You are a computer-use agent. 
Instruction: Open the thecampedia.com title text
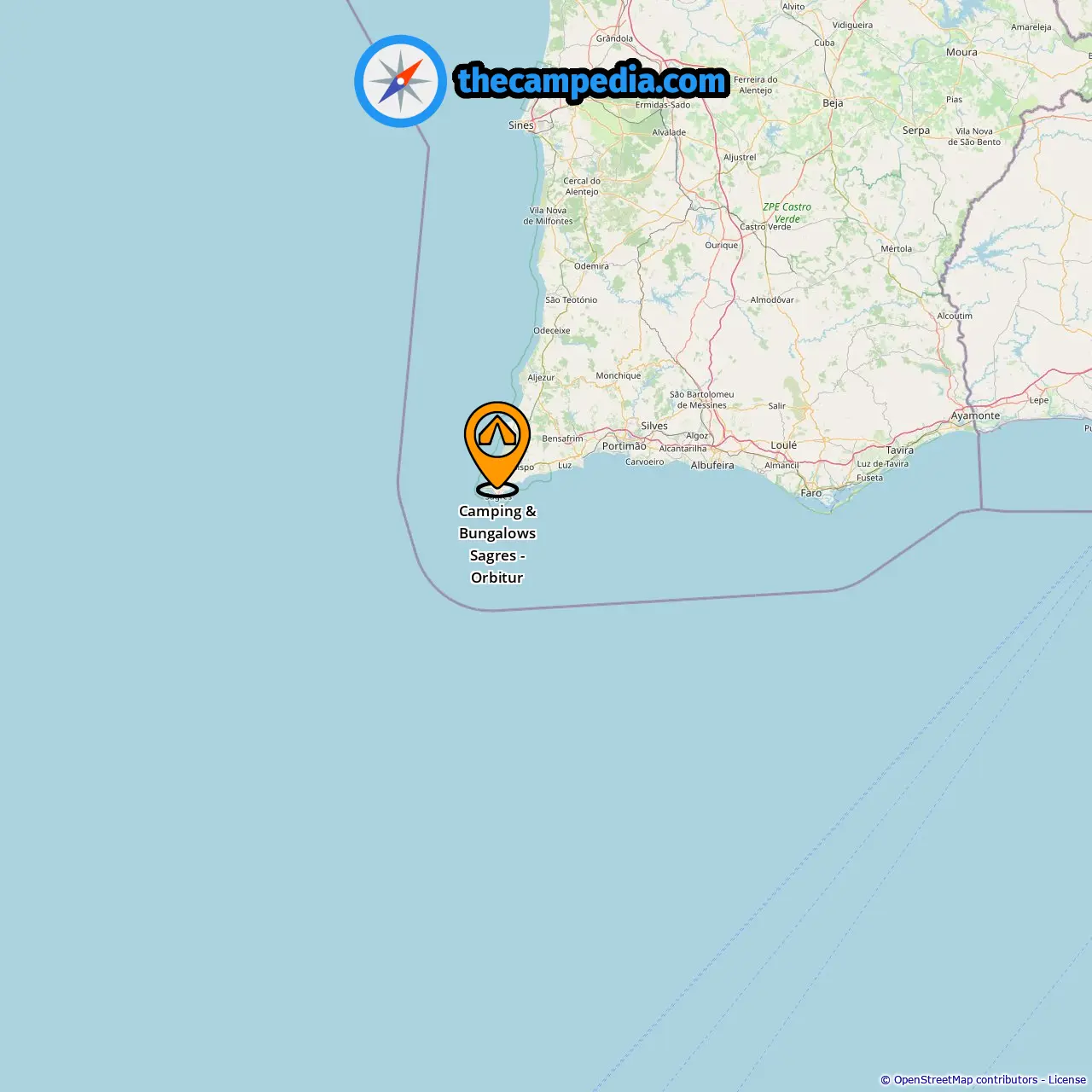pos(592,81)
